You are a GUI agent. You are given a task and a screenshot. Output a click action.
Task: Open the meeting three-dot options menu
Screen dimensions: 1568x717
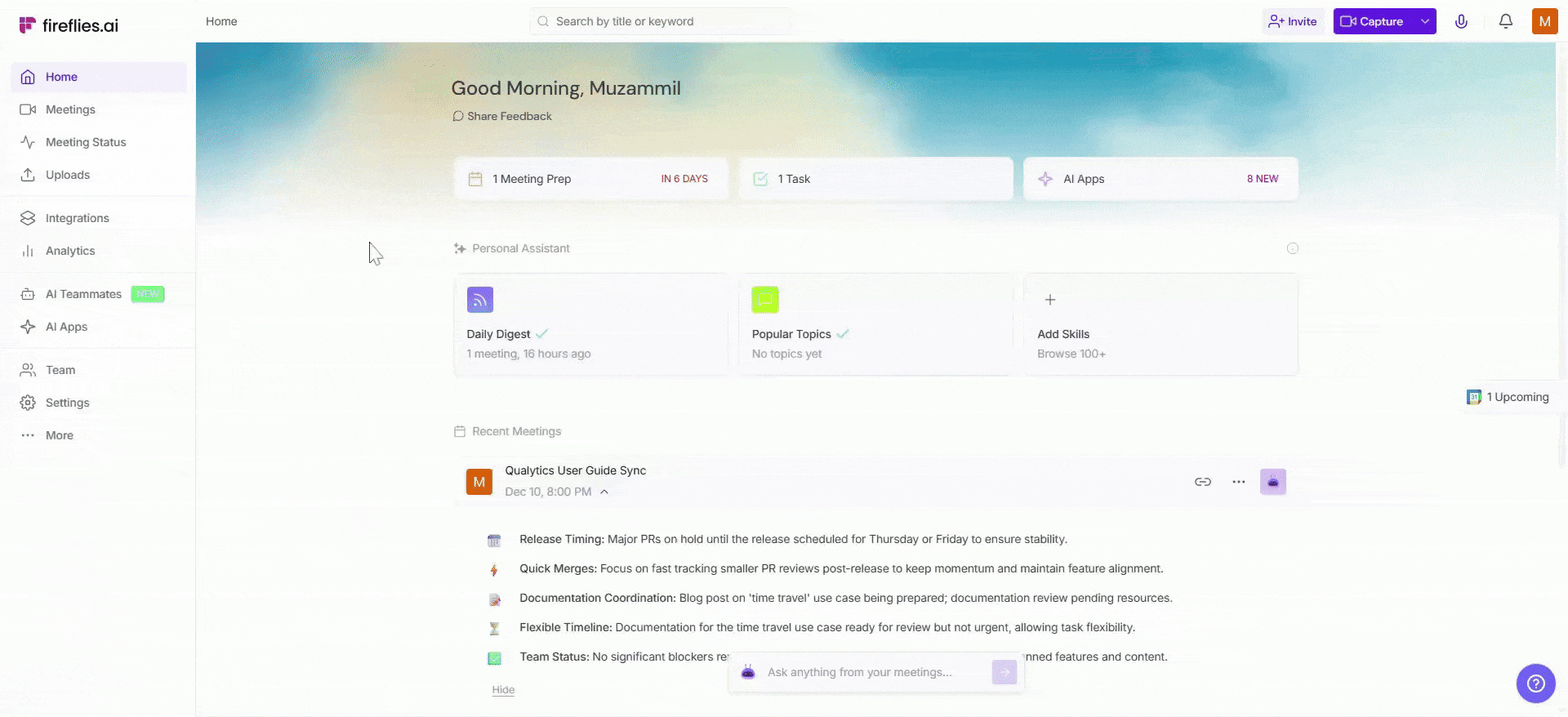[1239, 482]
